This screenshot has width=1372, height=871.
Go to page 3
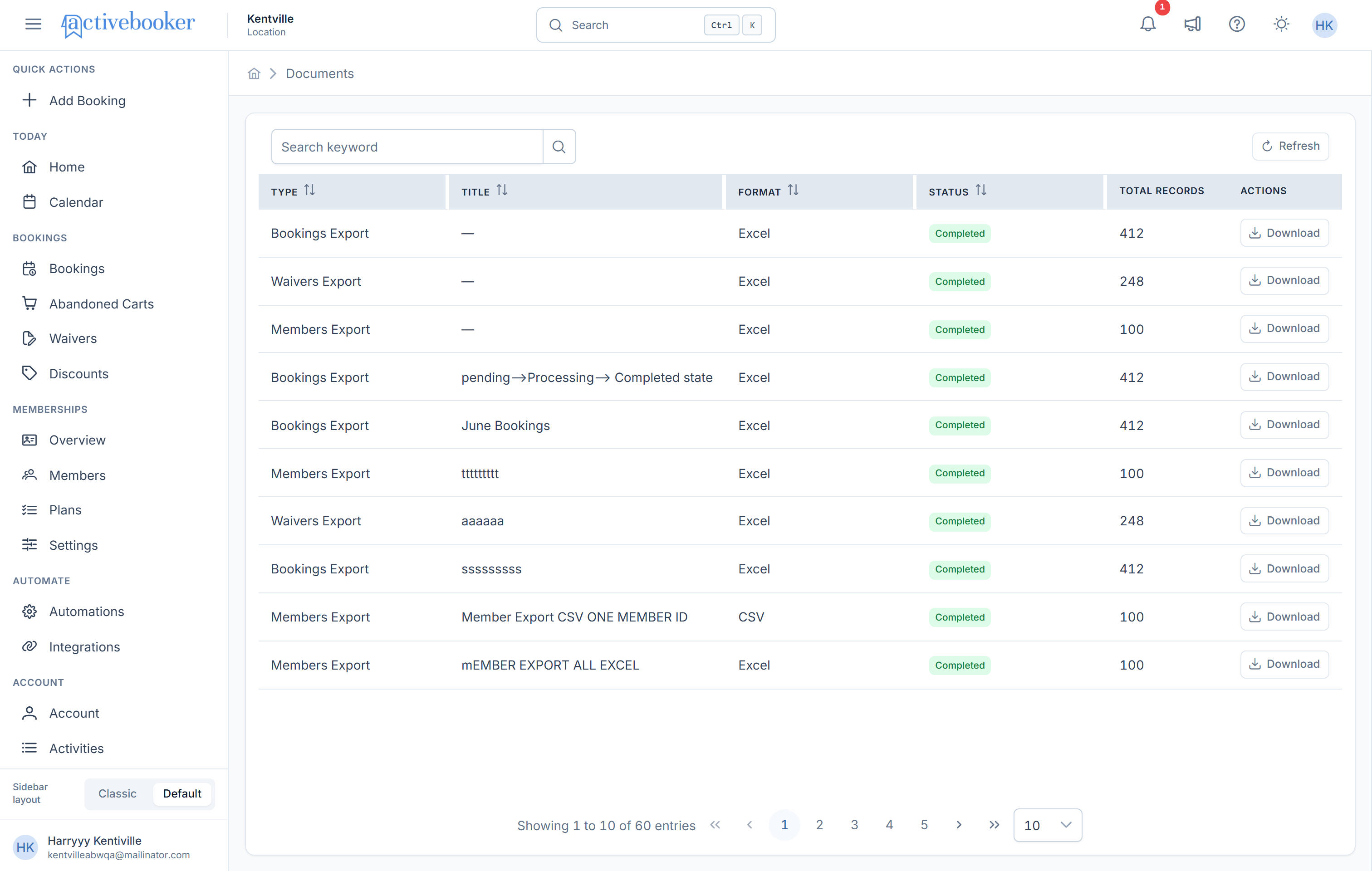pyautogui.click(x=854, y=825)
